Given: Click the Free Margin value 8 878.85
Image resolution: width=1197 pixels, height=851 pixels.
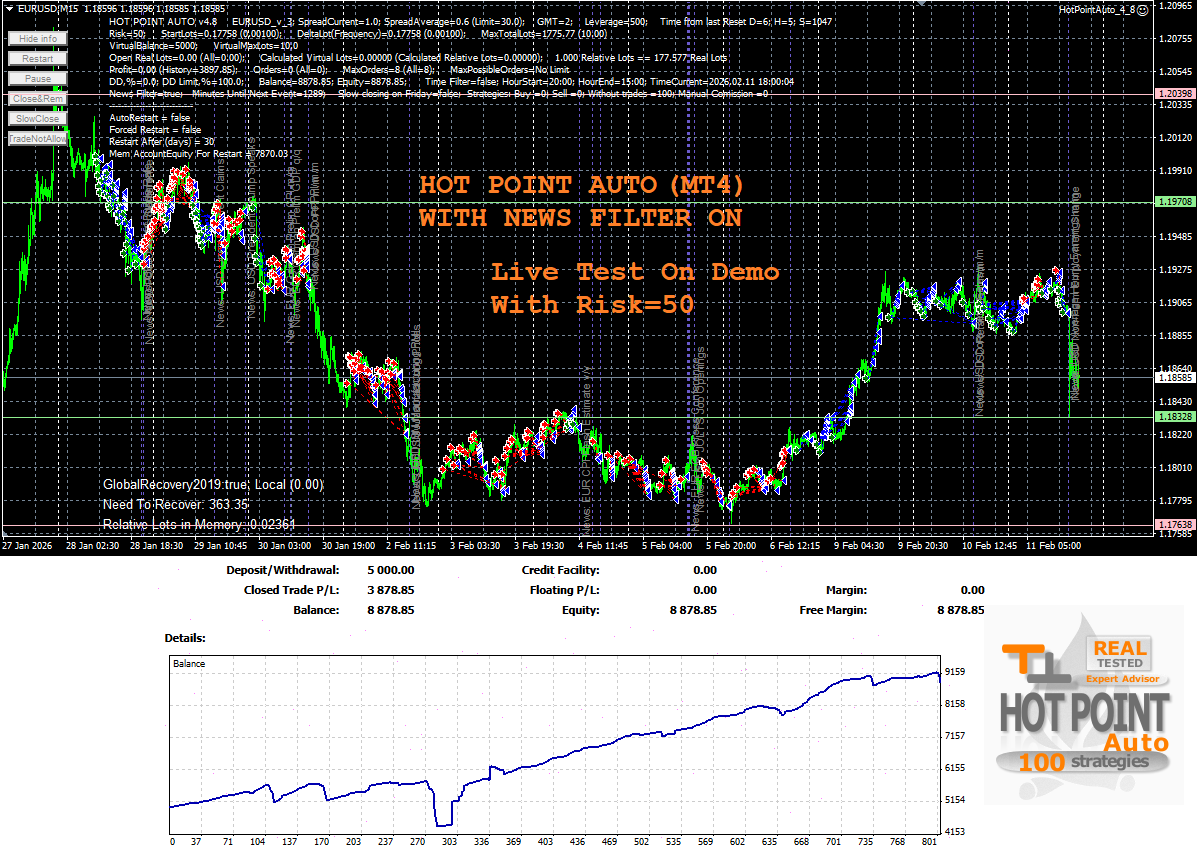Looking at the screenshot, I should pyautogui.click(x=960, y=610).
